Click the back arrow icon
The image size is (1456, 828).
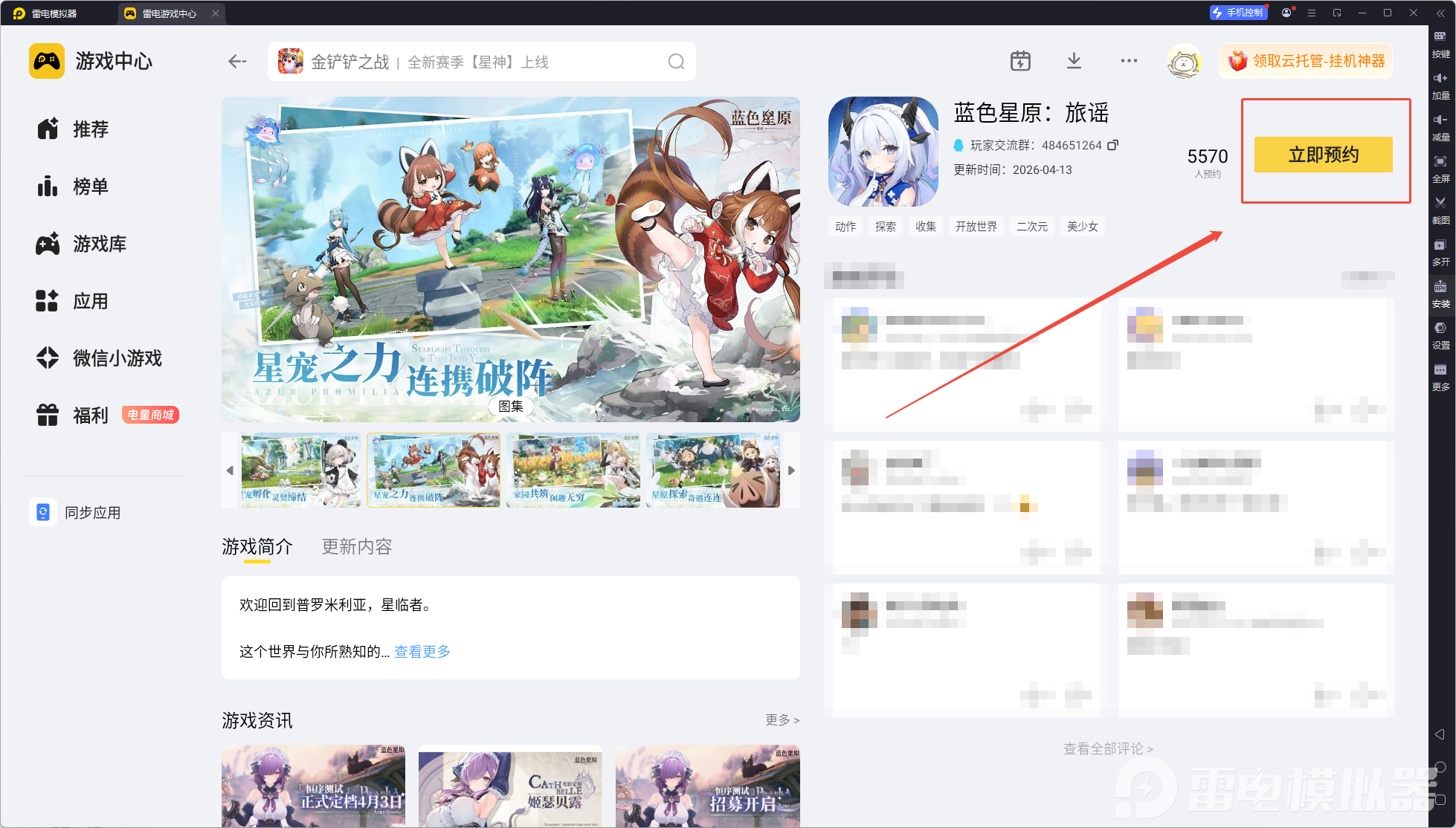[237, 62]
